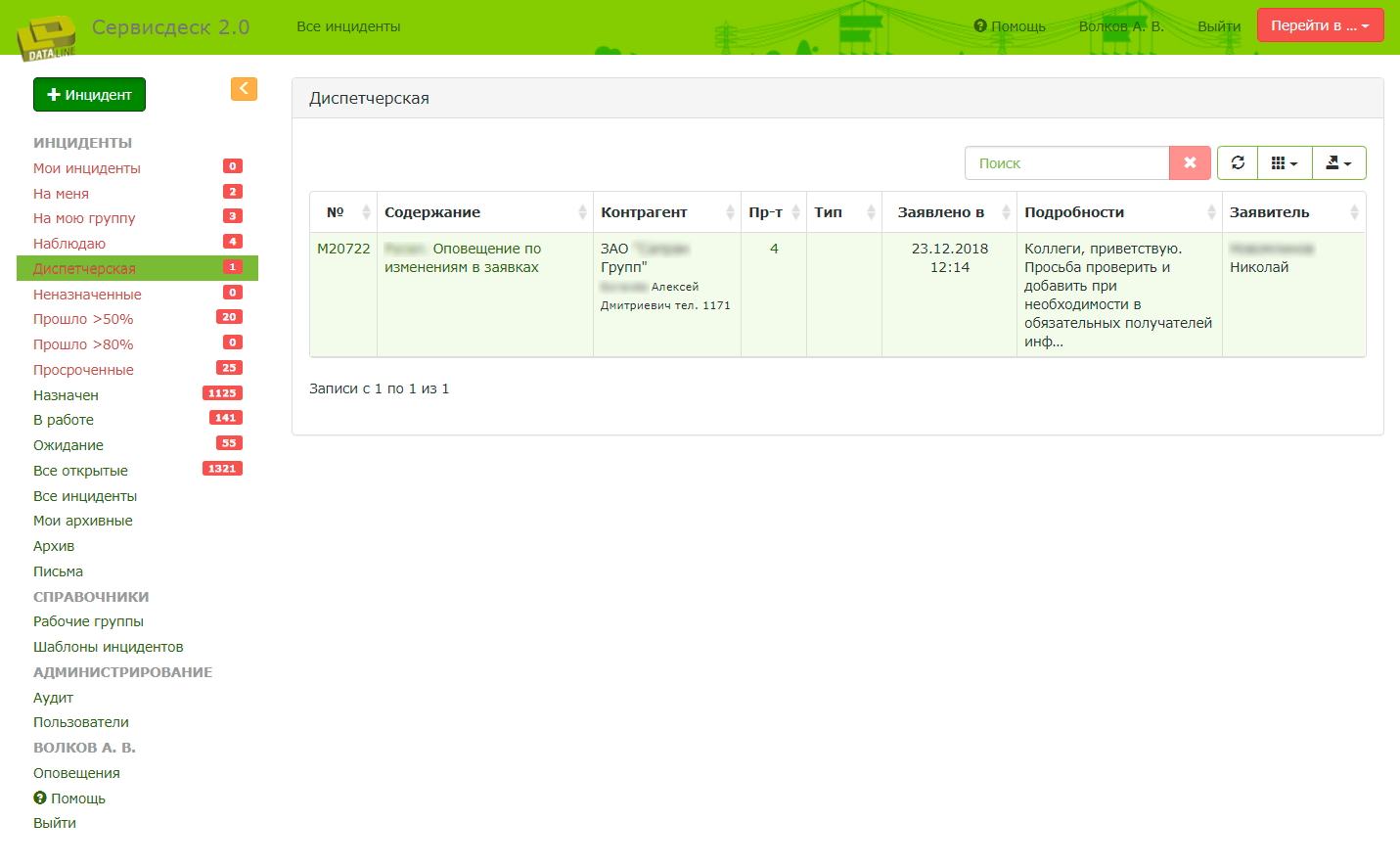Open 'Письма' in the sidebar
1400x867 pixels.
tap(58, 571)
